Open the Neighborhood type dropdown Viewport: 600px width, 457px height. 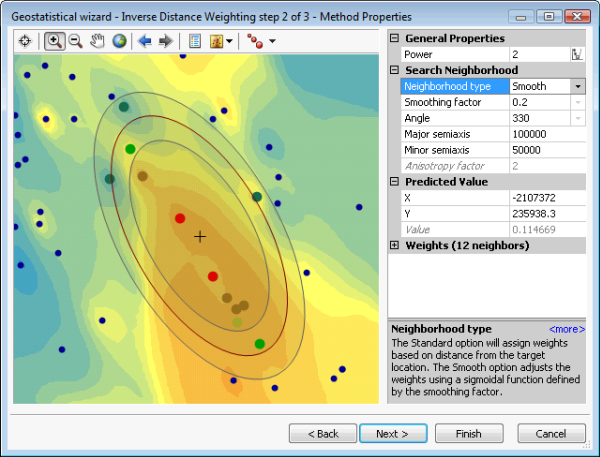[x=577, y=86]
